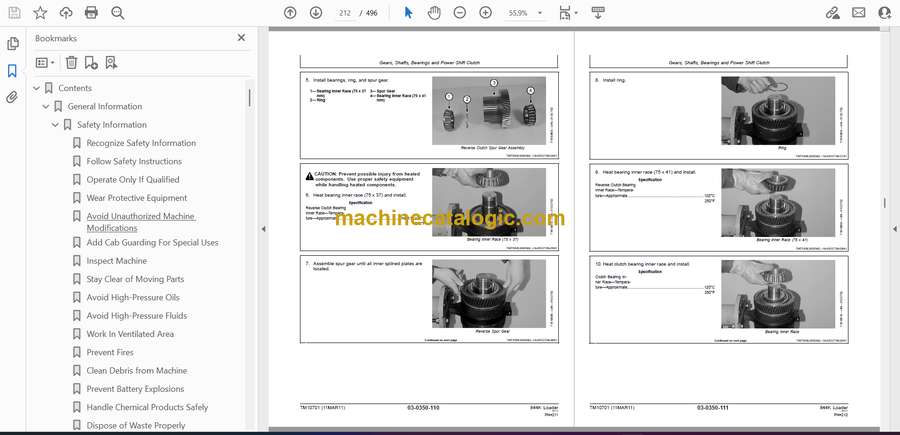Collapse the Safety Information bookmark group
The height and width of the screenshot is (435, 900).
(x=55, y=125)
